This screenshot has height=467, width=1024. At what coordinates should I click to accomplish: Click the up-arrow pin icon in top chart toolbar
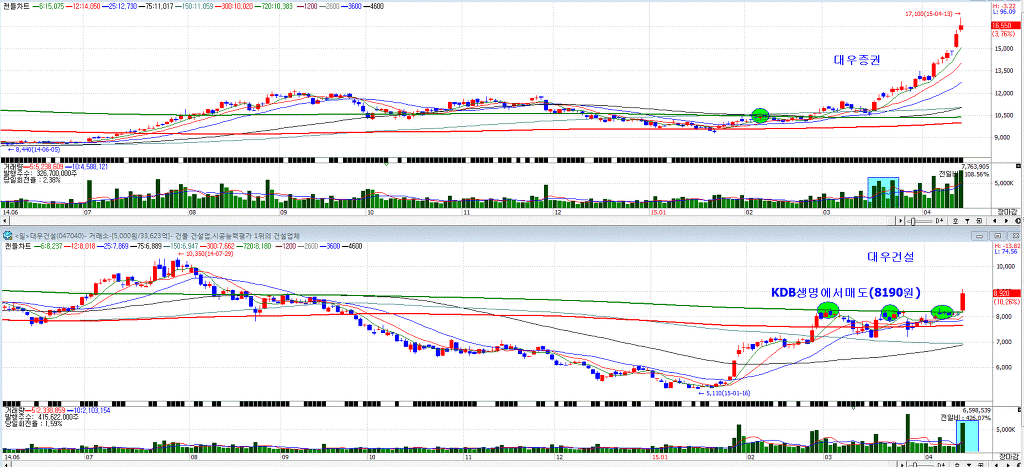tap(955, 221)
